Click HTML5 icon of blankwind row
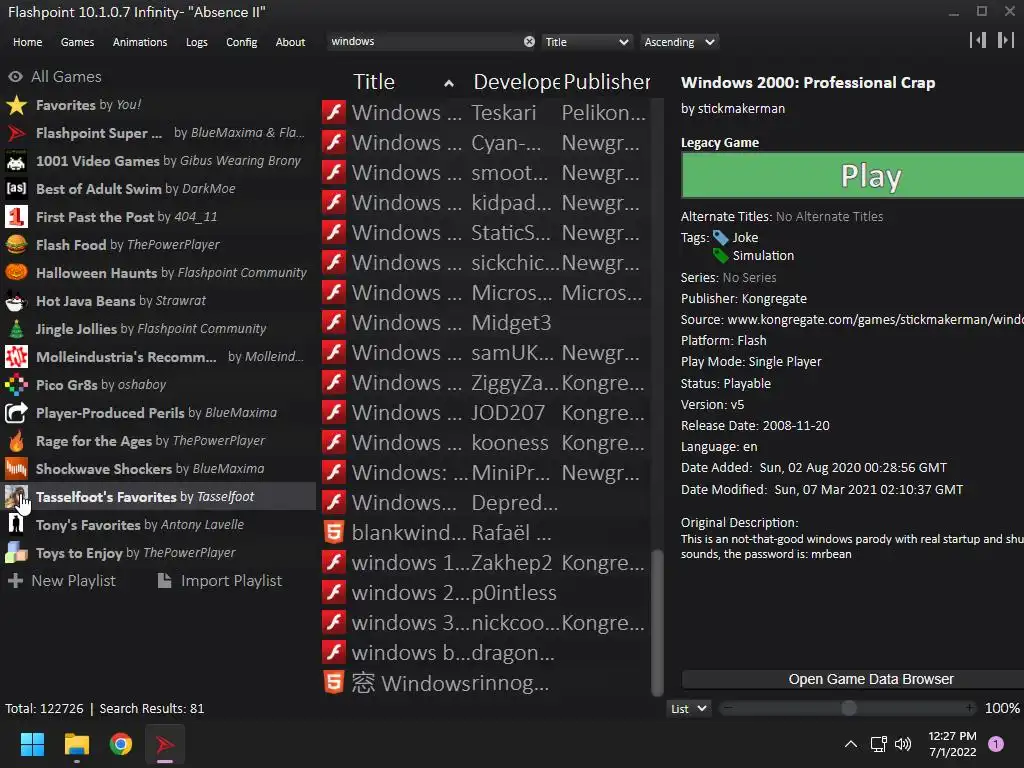The image size is (1024, 768). click(334, 533)
